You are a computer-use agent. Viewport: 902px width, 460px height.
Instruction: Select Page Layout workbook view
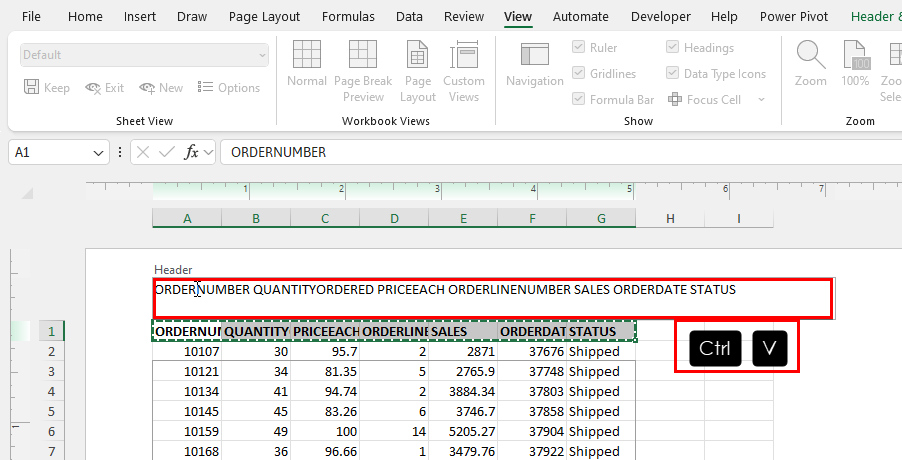pyautogui.click(x=418, y=71)
